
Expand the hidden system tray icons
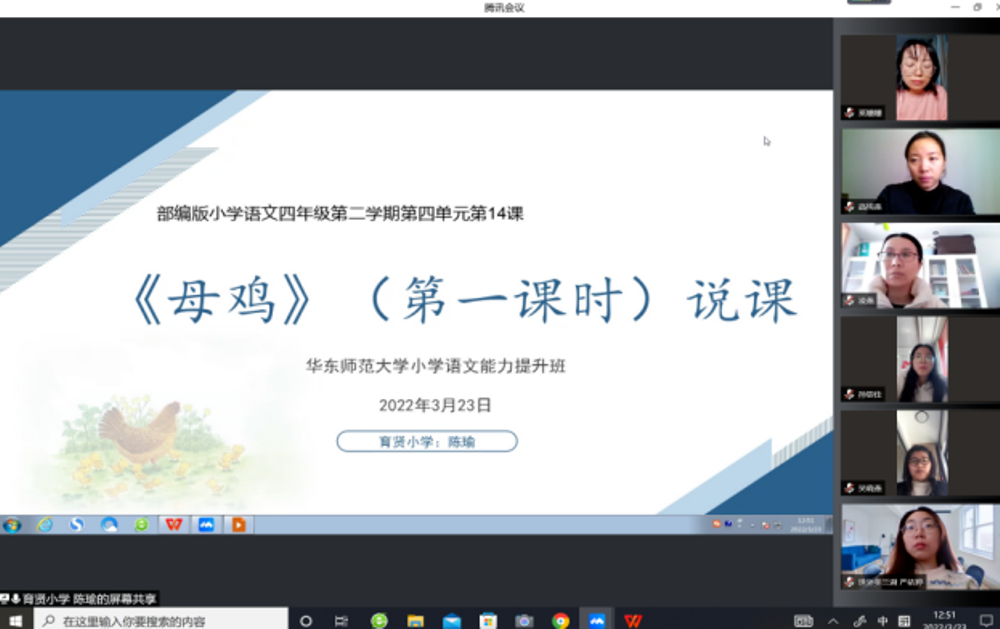[x=833, y=620]
